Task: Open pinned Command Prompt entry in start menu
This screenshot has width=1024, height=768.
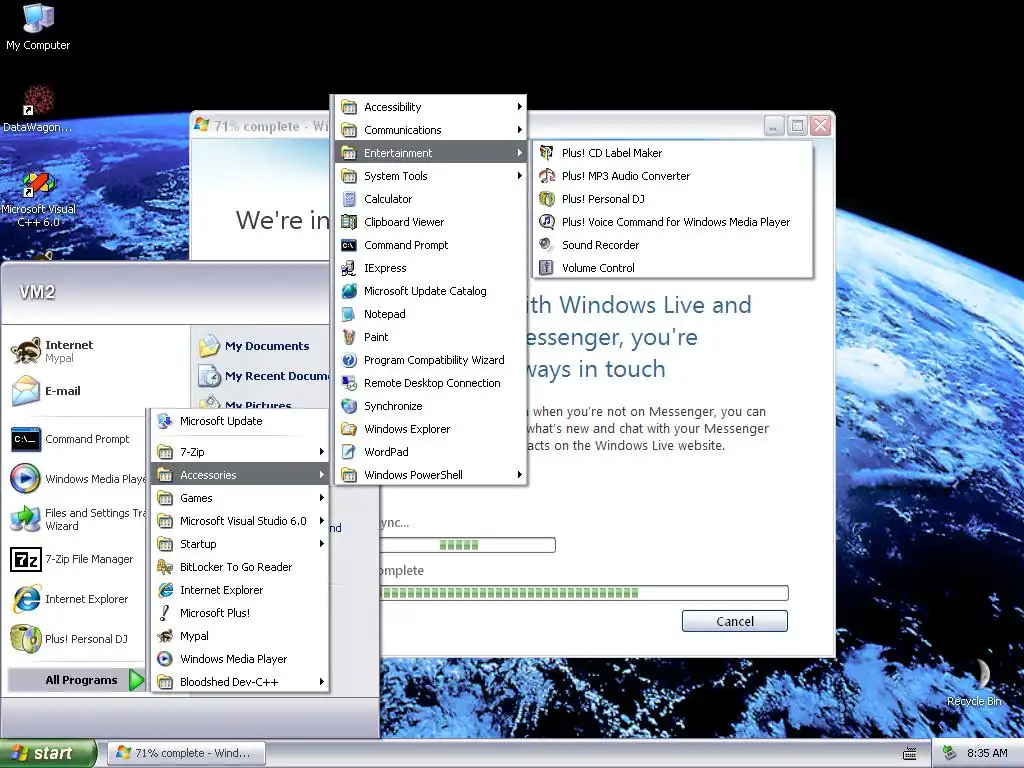Action: point(77,439)
